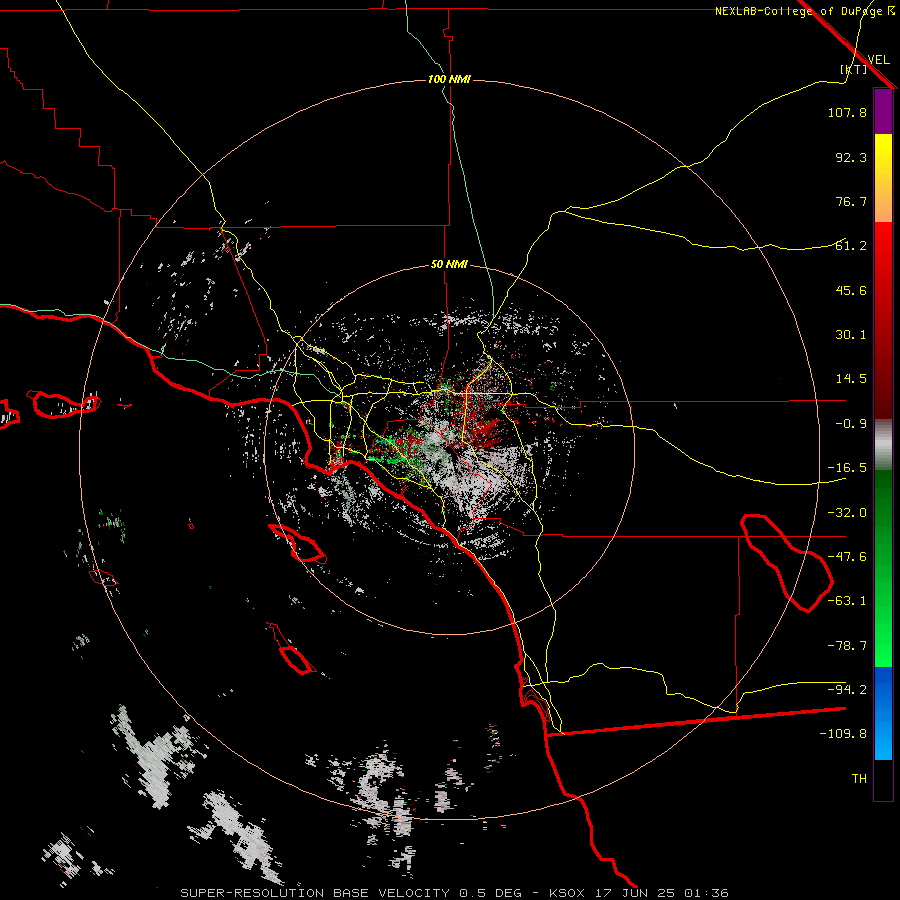900x900 pixels.
Task: Click the 50 NMI range ring label
Action: [x=449, y=265]
